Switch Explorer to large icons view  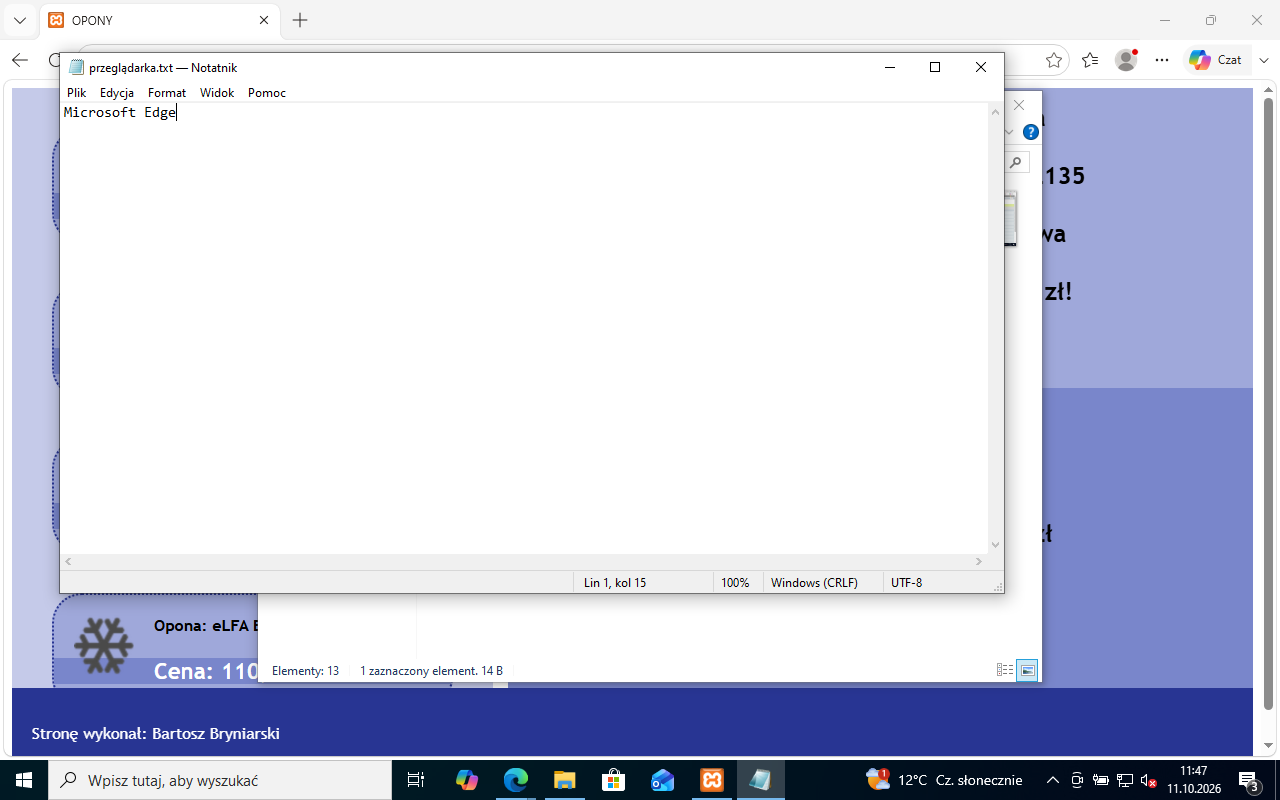[x=1027, y=670]
